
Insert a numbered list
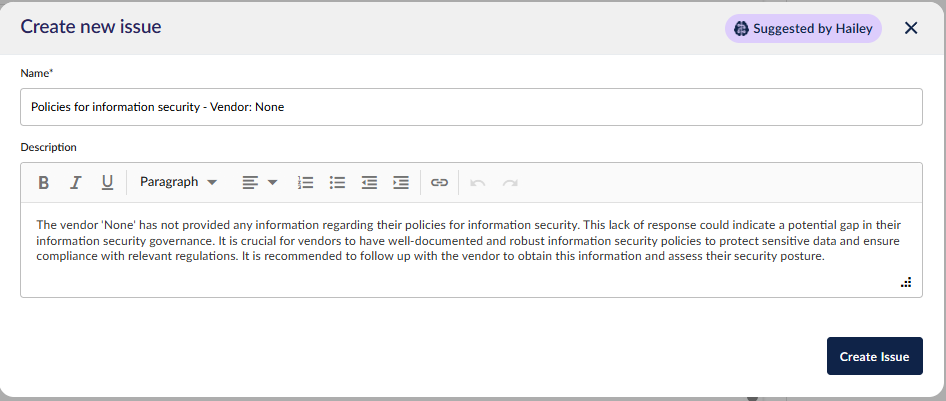click(x=306, y=182)
